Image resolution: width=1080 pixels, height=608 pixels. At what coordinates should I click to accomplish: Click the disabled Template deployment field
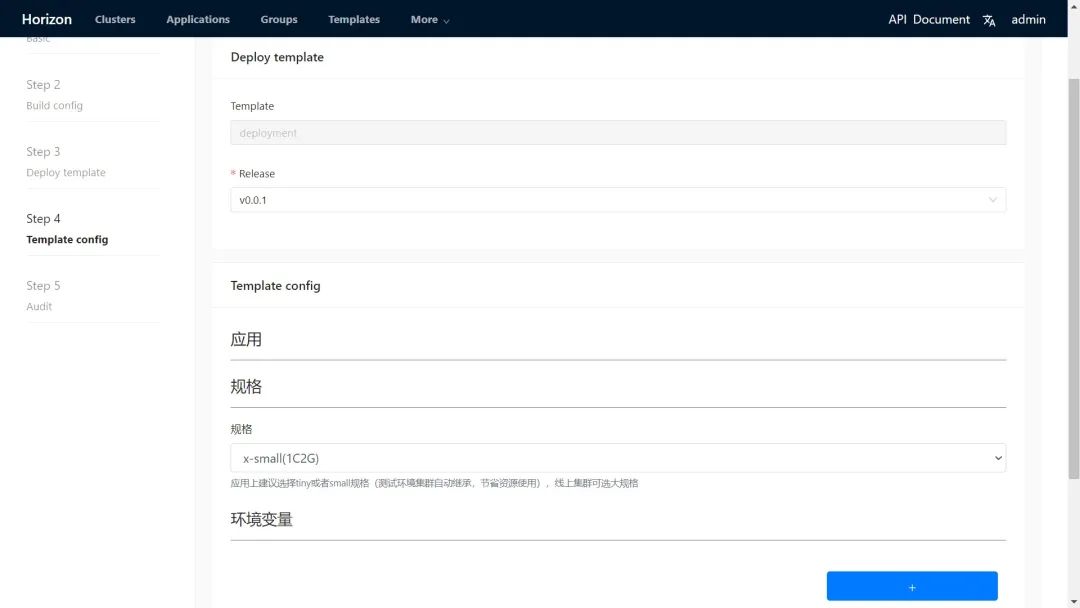pos(617,133)
